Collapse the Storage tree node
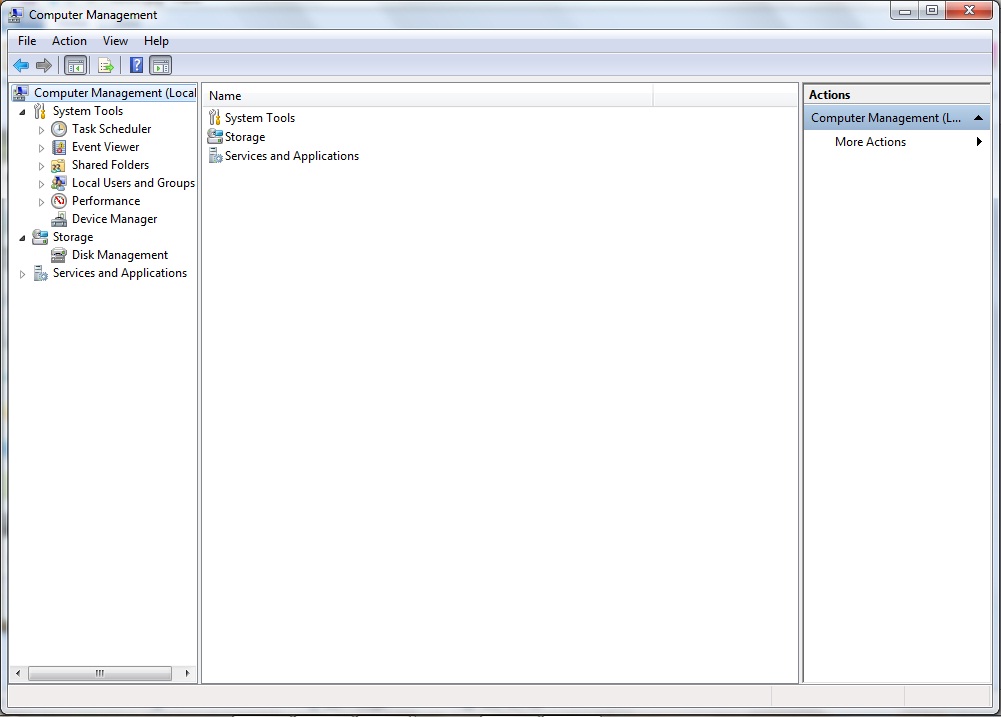This screenshot has height=717, width=1001. (x=24, y=237)
